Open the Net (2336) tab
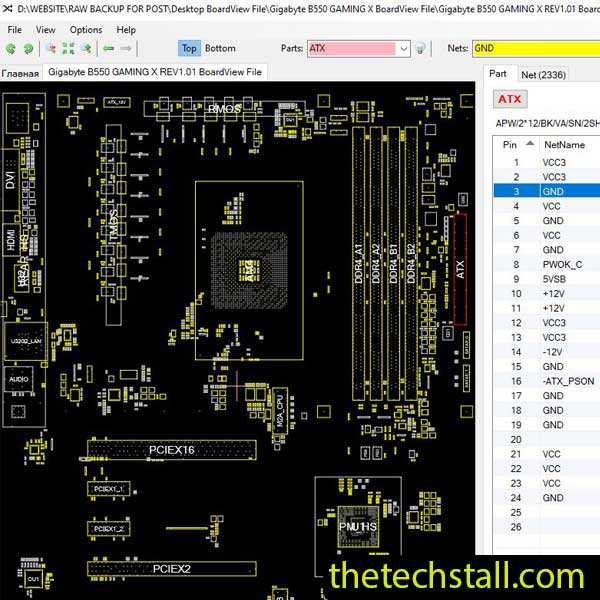 coord(543,75)
